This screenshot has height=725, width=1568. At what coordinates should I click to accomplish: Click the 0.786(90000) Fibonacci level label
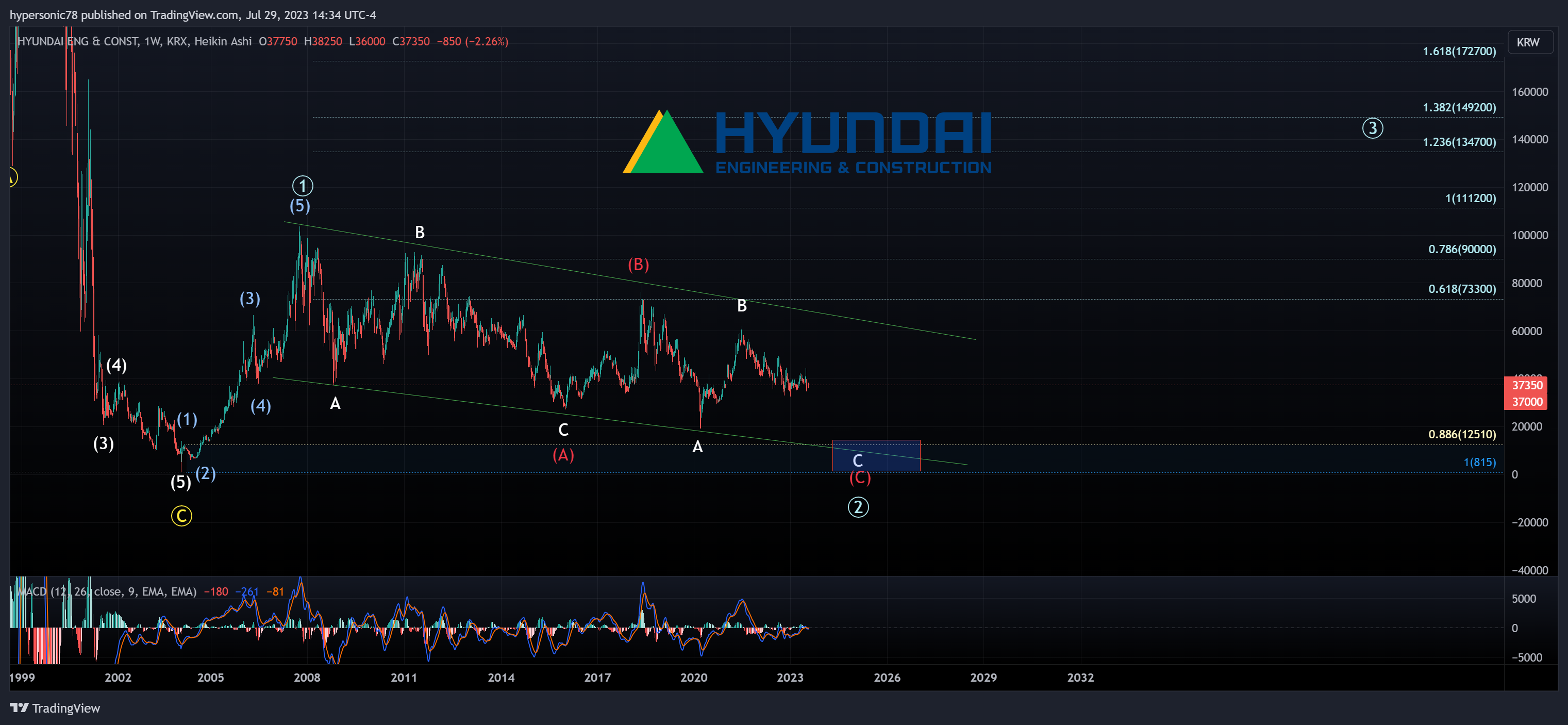(1462, 249)
